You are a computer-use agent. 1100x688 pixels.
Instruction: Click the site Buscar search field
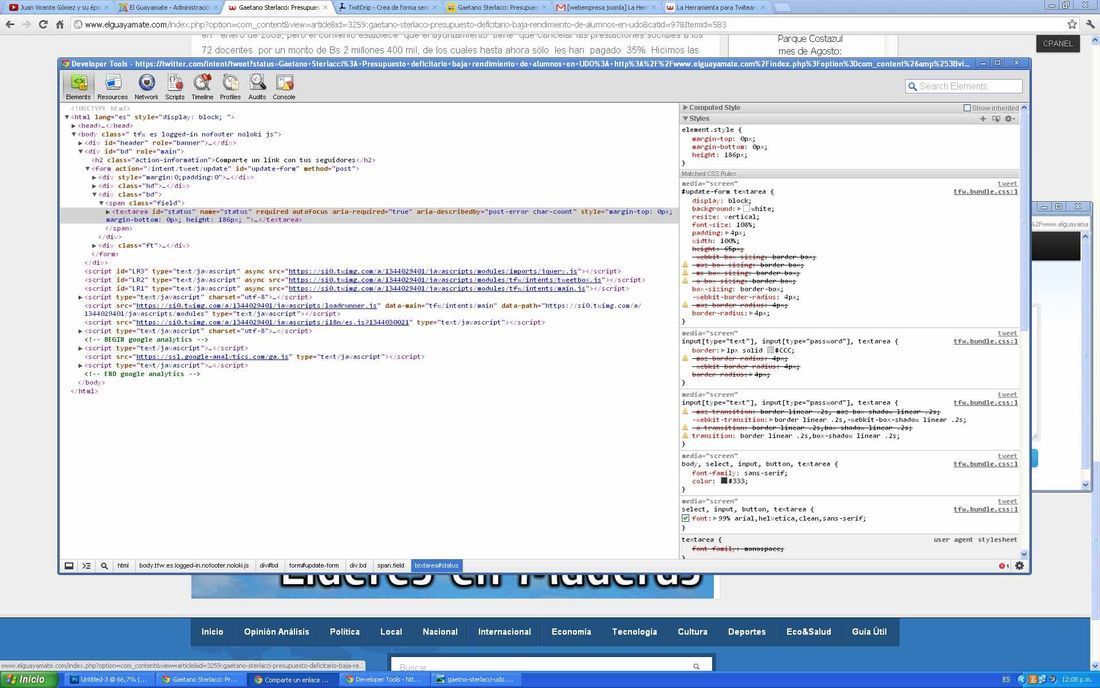[x=551, y=666]
